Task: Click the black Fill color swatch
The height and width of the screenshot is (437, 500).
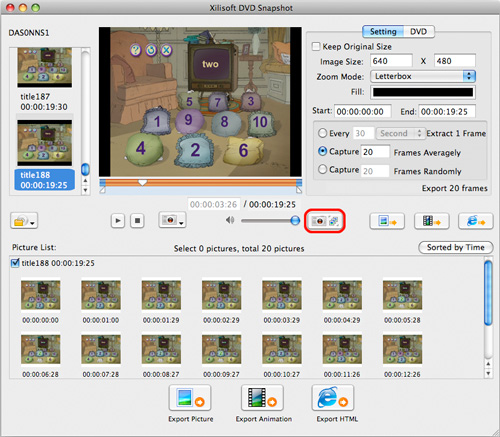Action: pos(423,92)
